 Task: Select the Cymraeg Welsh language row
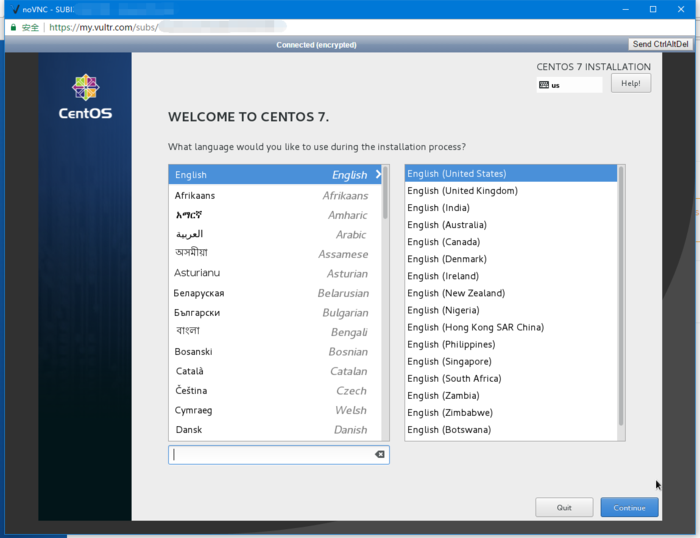click(x=275, y=410)
